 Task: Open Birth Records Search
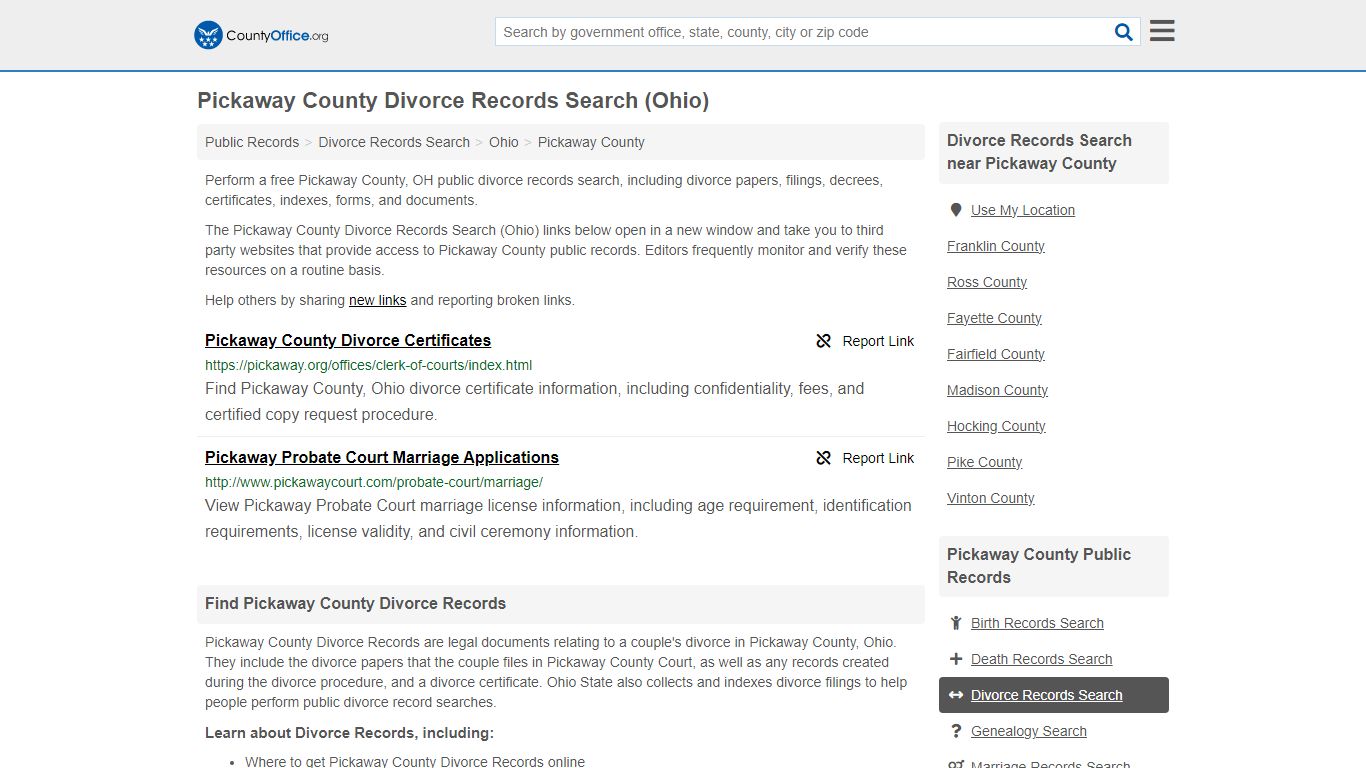click(1037, 623)
